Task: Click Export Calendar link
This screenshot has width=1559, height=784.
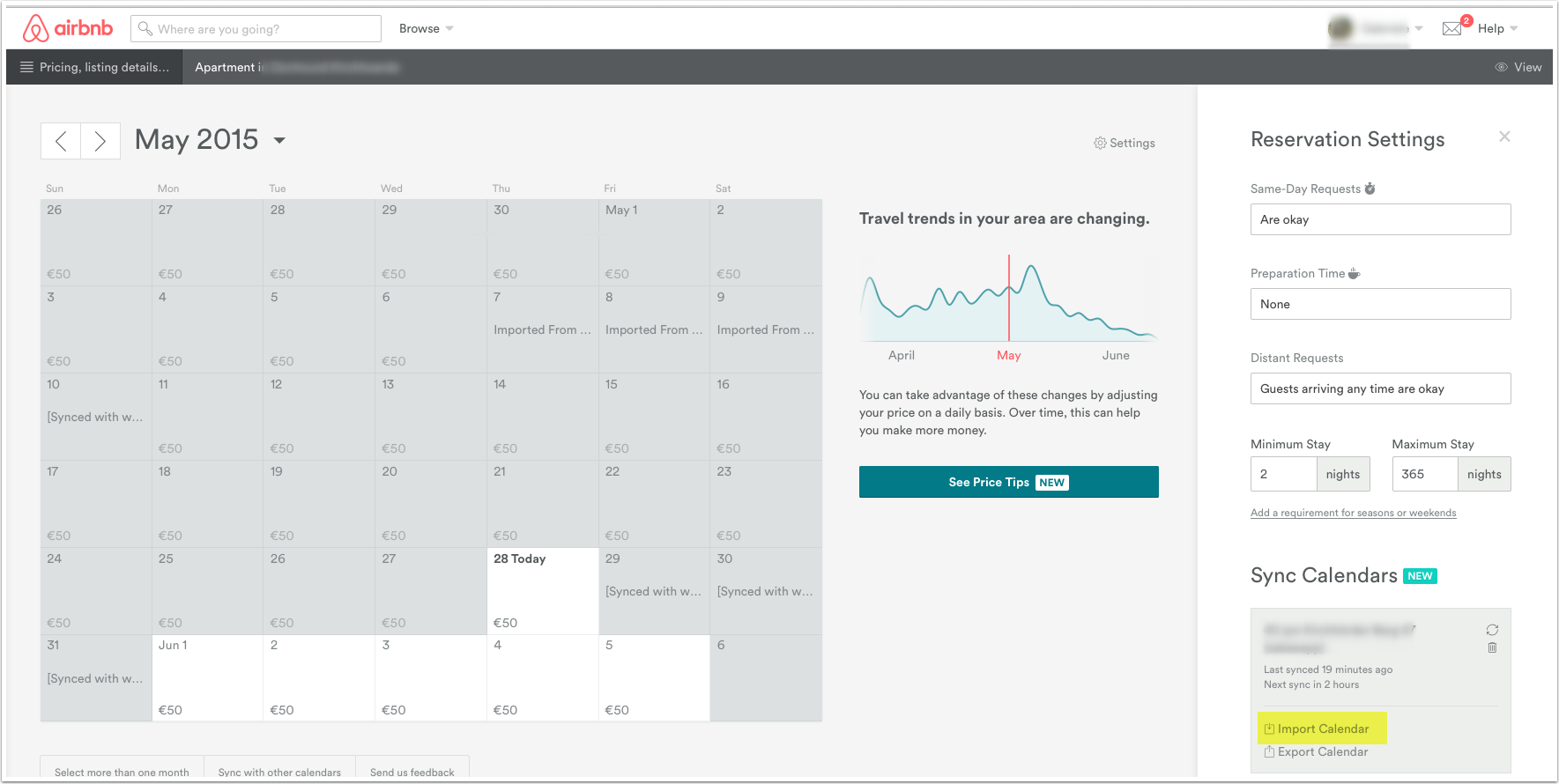Action: click(x=1316, y=751)
